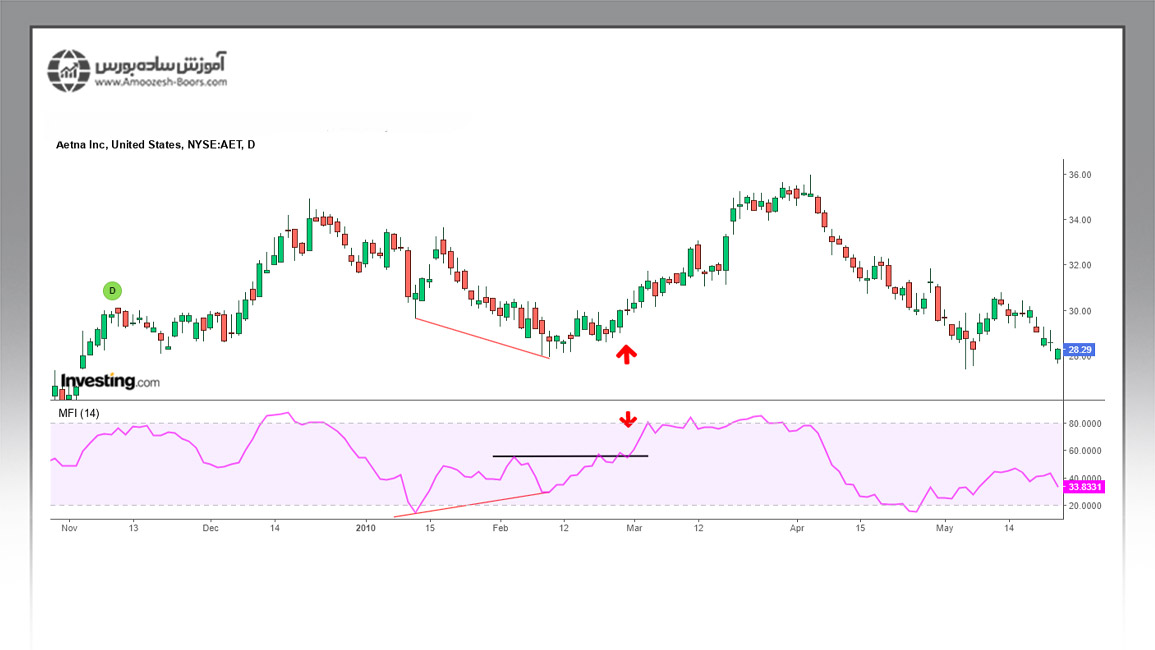1155x650 pixels.
Task: Click the Apr label on the time axis
Action: tap(797, 527)
